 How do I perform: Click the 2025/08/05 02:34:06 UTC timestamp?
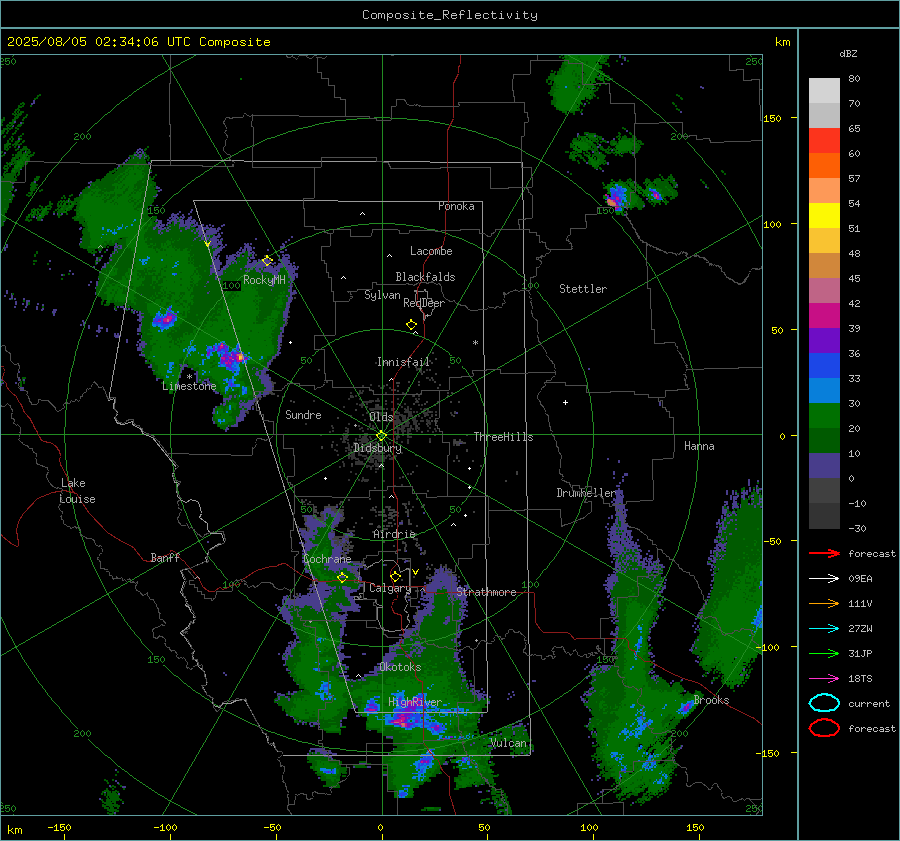99,42
